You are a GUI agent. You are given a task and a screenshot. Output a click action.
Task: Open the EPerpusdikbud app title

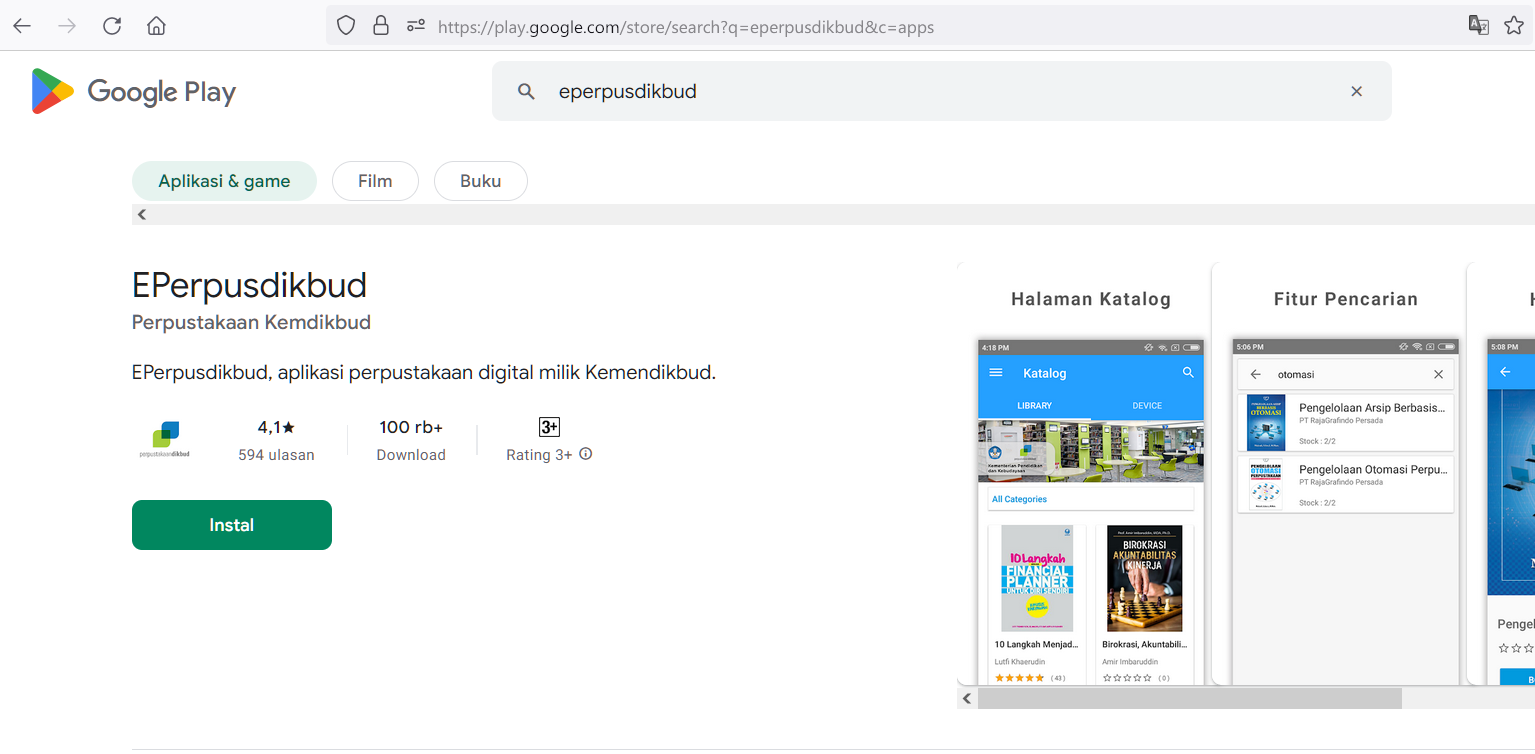(x=249, y=286)
